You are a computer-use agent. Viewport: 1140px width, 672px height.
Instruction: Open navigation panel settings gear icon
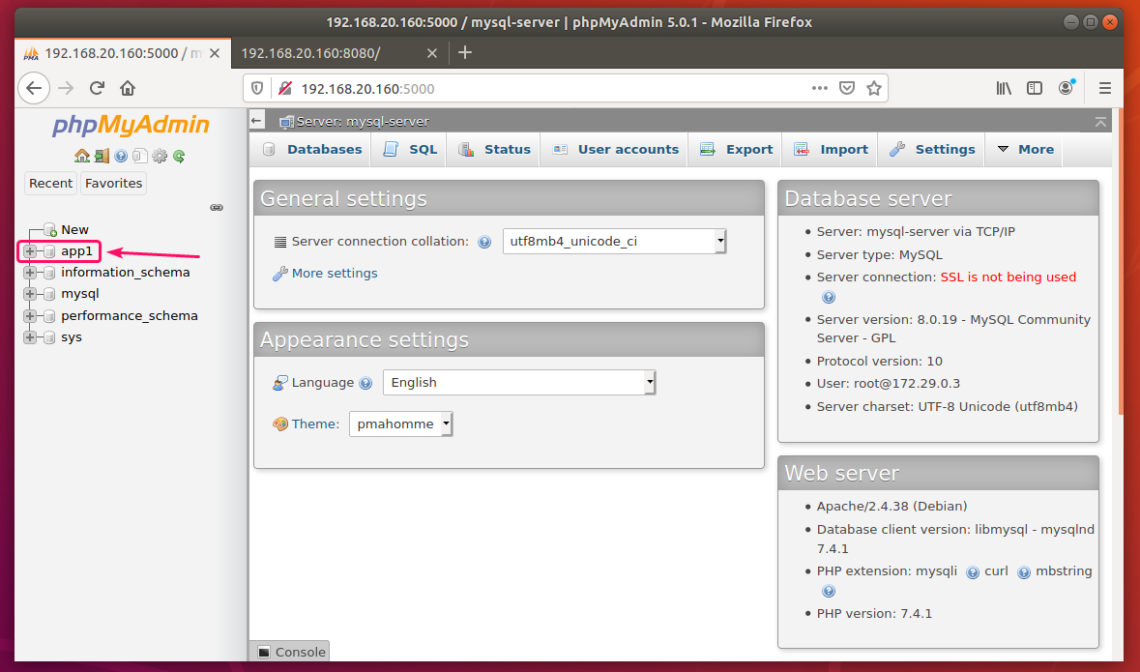click(x=159, y=156)
